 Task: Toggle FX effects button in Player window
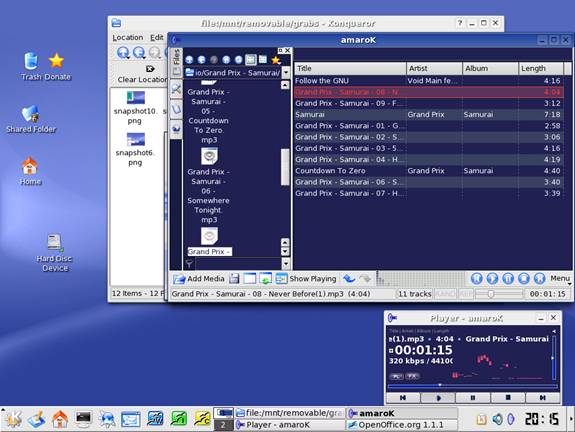point(412,376)
